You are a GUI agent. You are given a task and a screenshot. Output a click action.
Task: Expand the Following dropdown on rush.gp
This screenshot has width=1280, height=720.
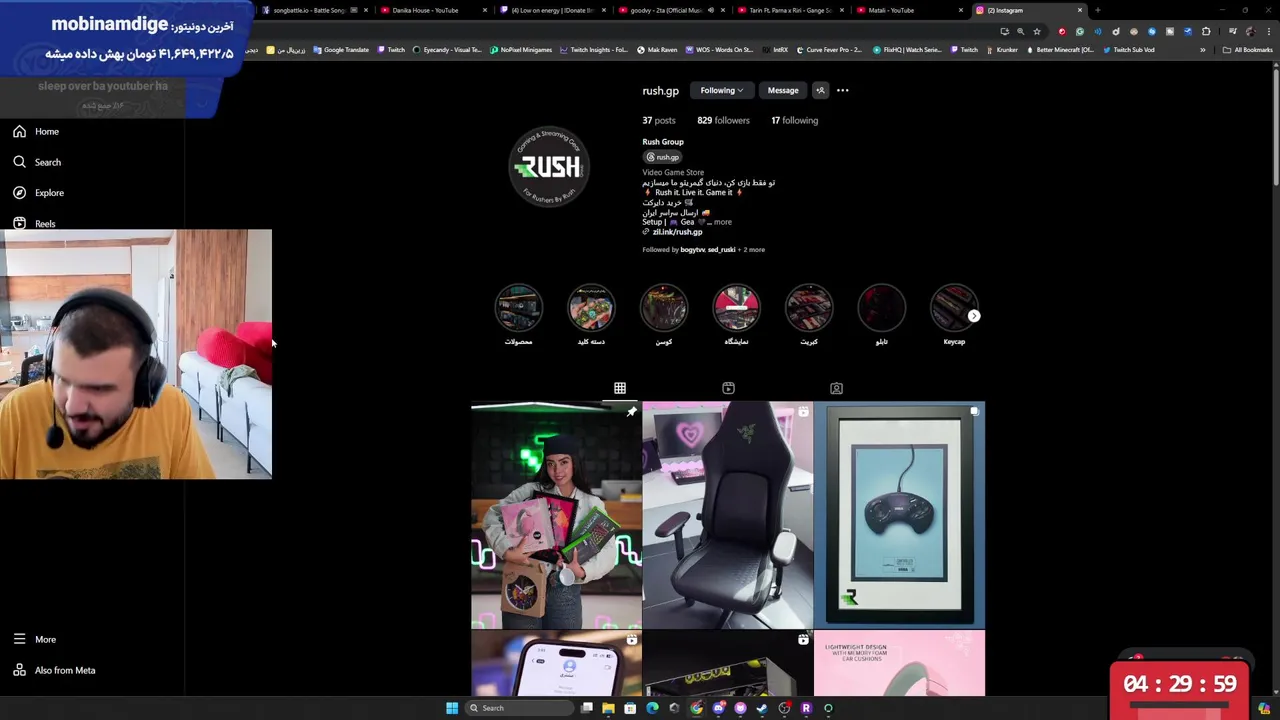(x=721, y=90)
